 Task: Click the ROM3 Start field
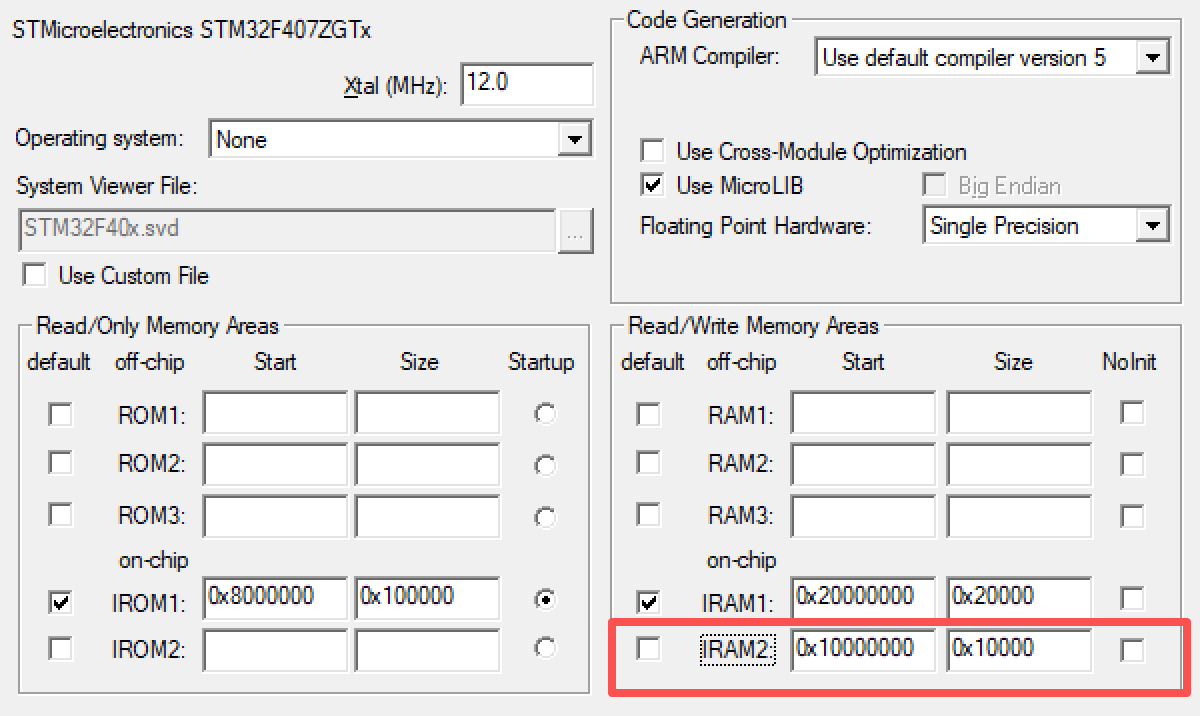[x=275, y=516]
